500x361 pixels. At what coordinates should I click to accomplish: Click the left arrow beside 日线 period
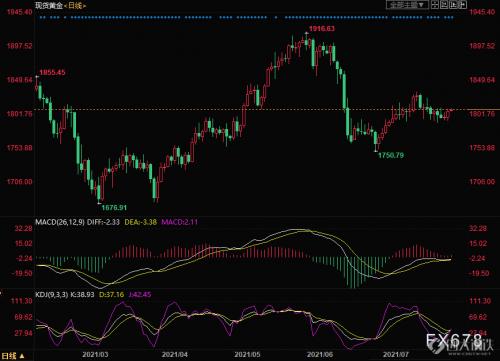click(x=65, y=6)
